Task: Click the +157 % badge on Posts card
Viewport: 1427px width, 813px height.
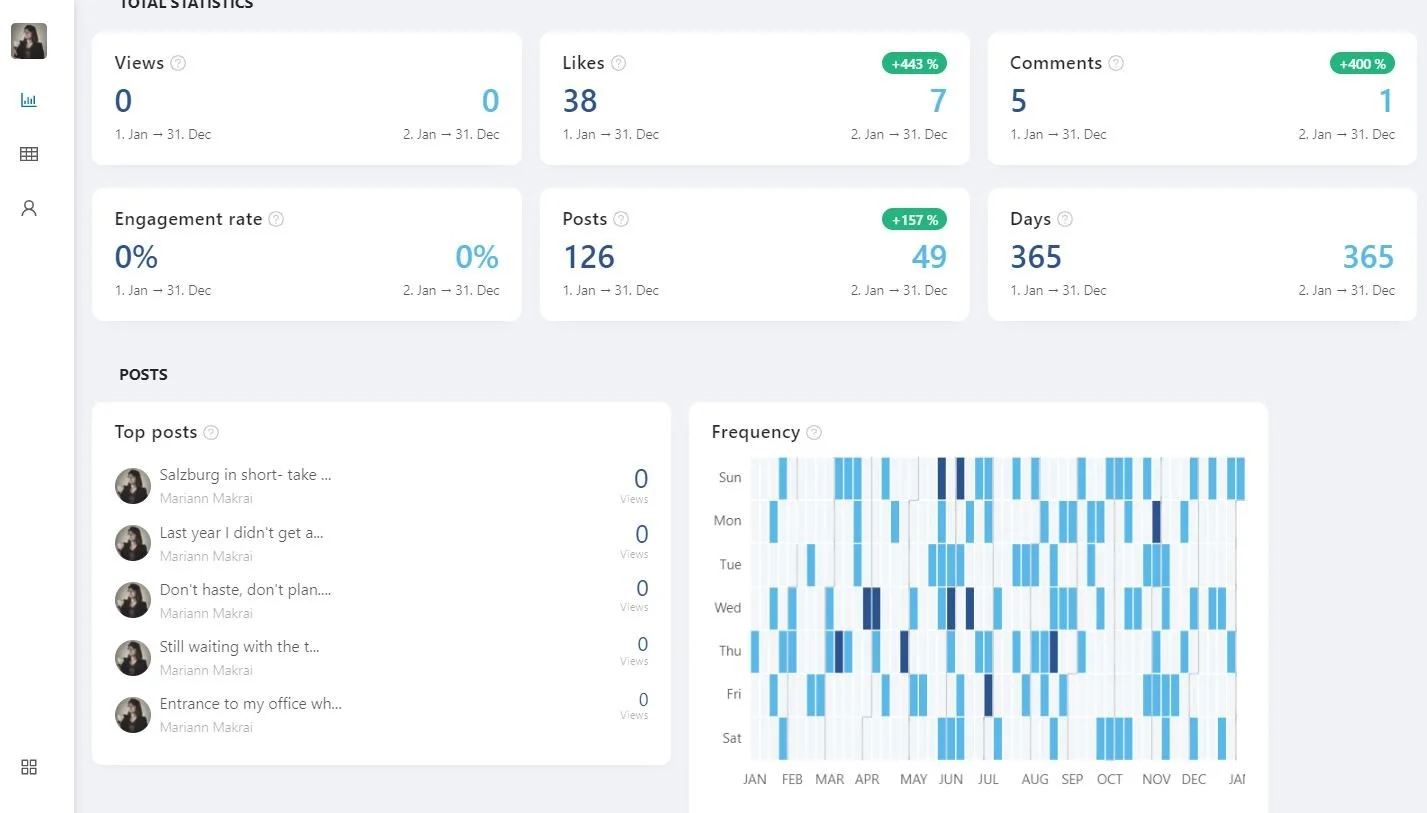Action: (x=914, y=220)
